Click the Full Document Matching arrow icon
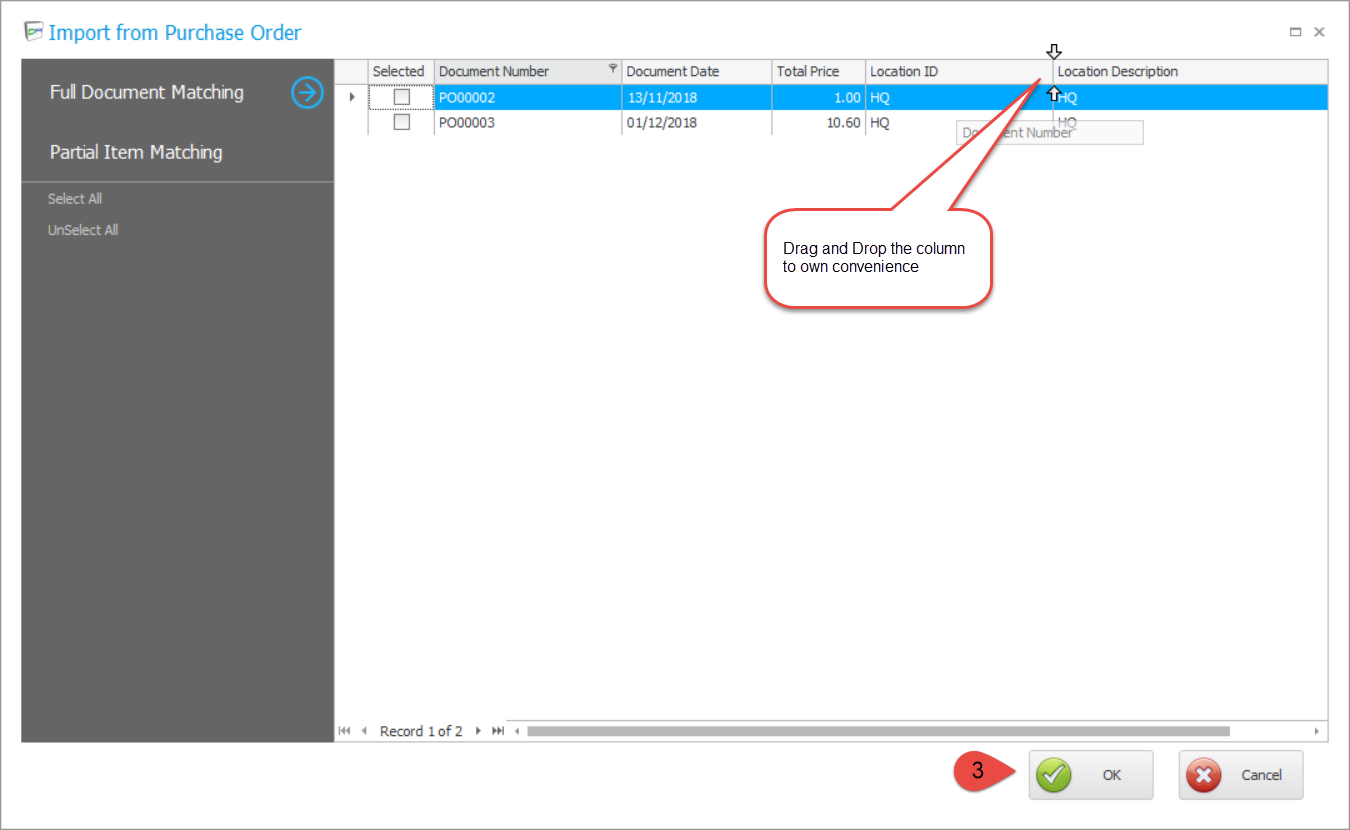Screen dimensions: 1350x830 pyautogui.click(x=308, y=93)
